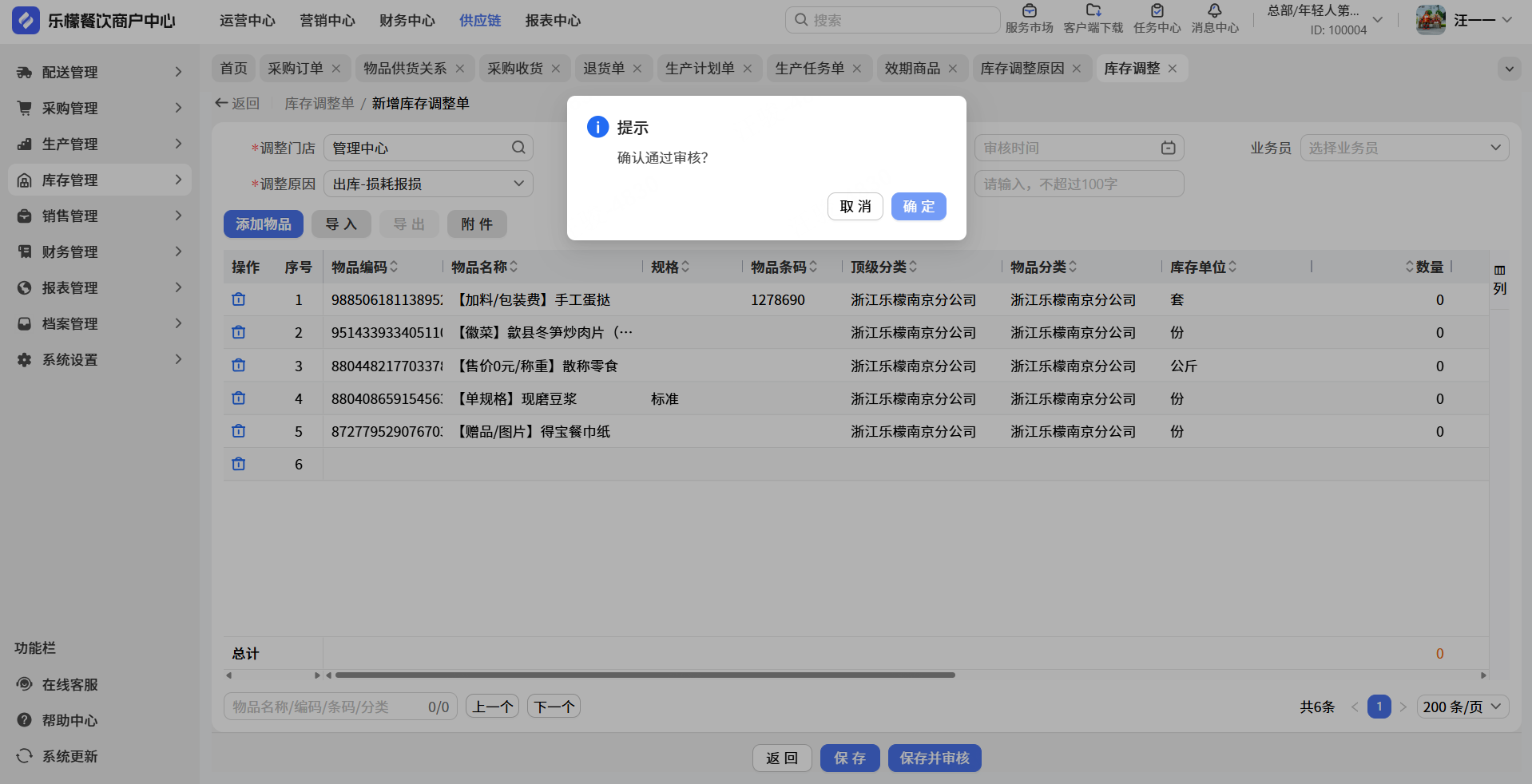Delete row 1 using its trash icon

point(239,299)
